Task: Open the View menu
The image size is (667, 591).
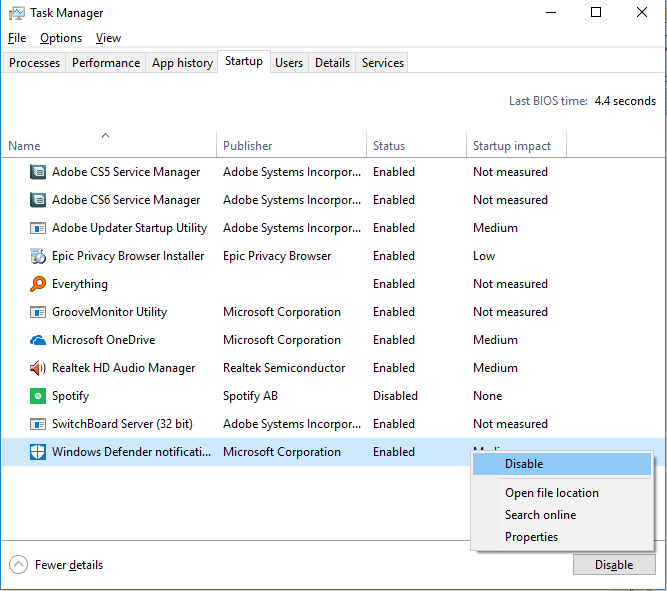Action: click(108, 38)
